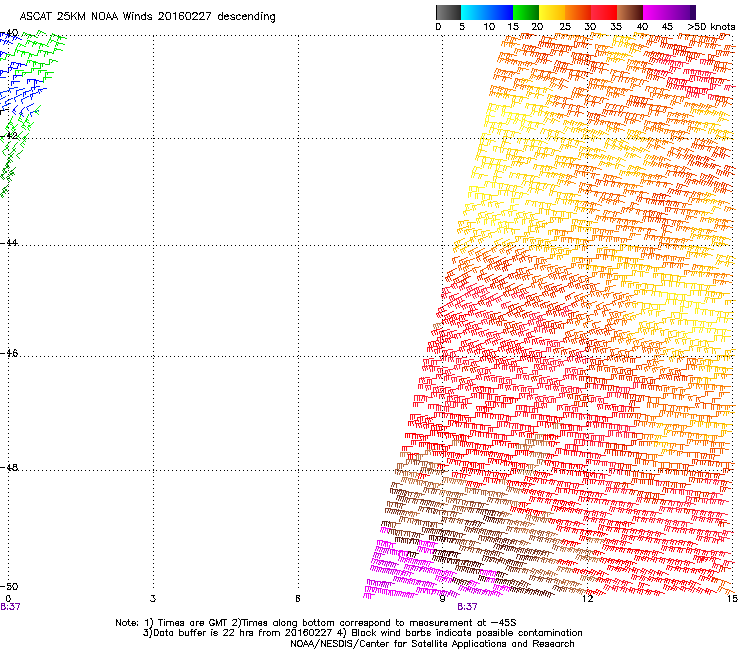740x650 pixels.
Task: Click the longitude 3 axis label
Action: point(153,598)
